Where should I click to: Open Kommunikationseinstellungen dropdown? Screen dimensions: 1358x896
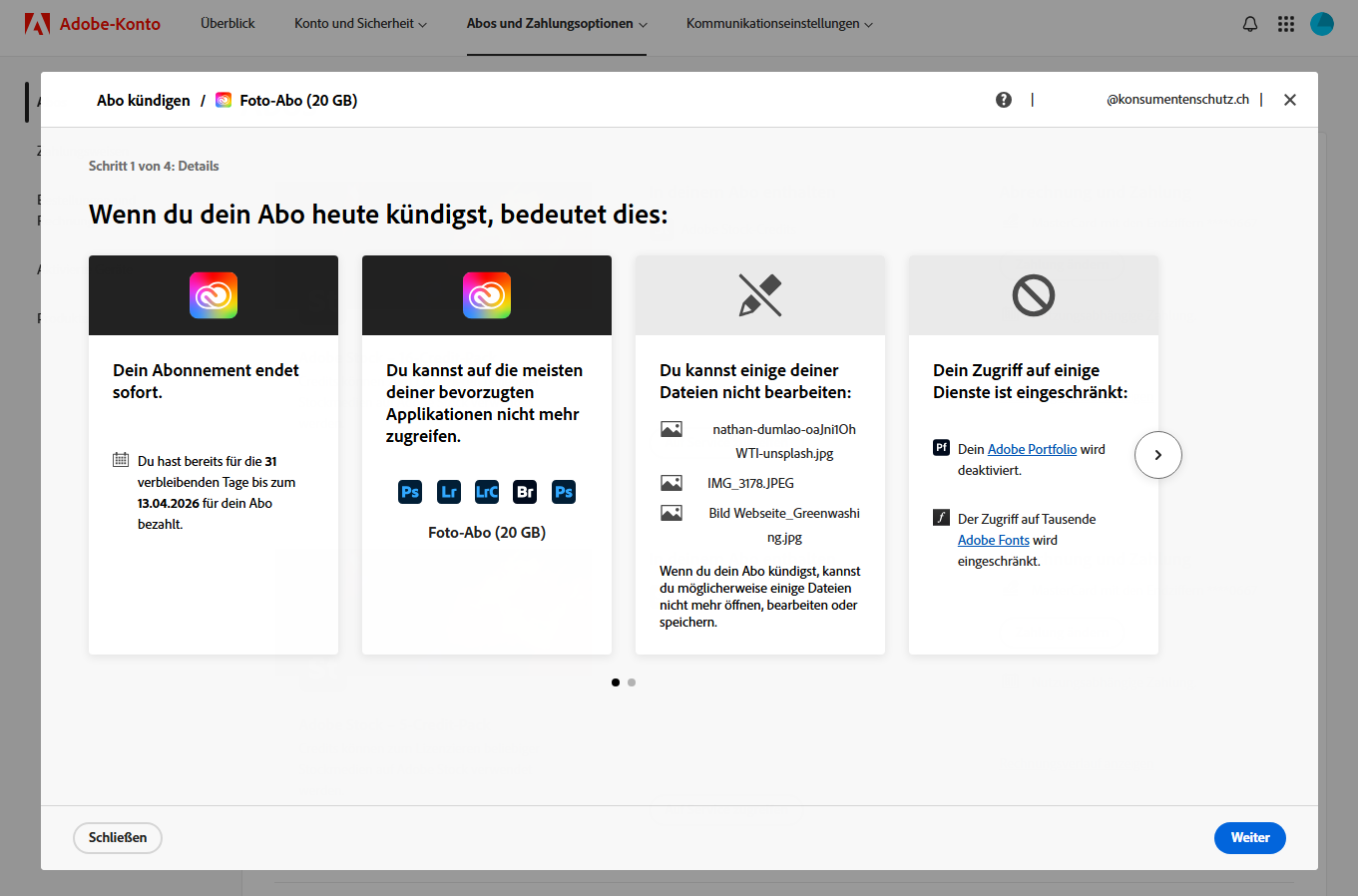779,24
